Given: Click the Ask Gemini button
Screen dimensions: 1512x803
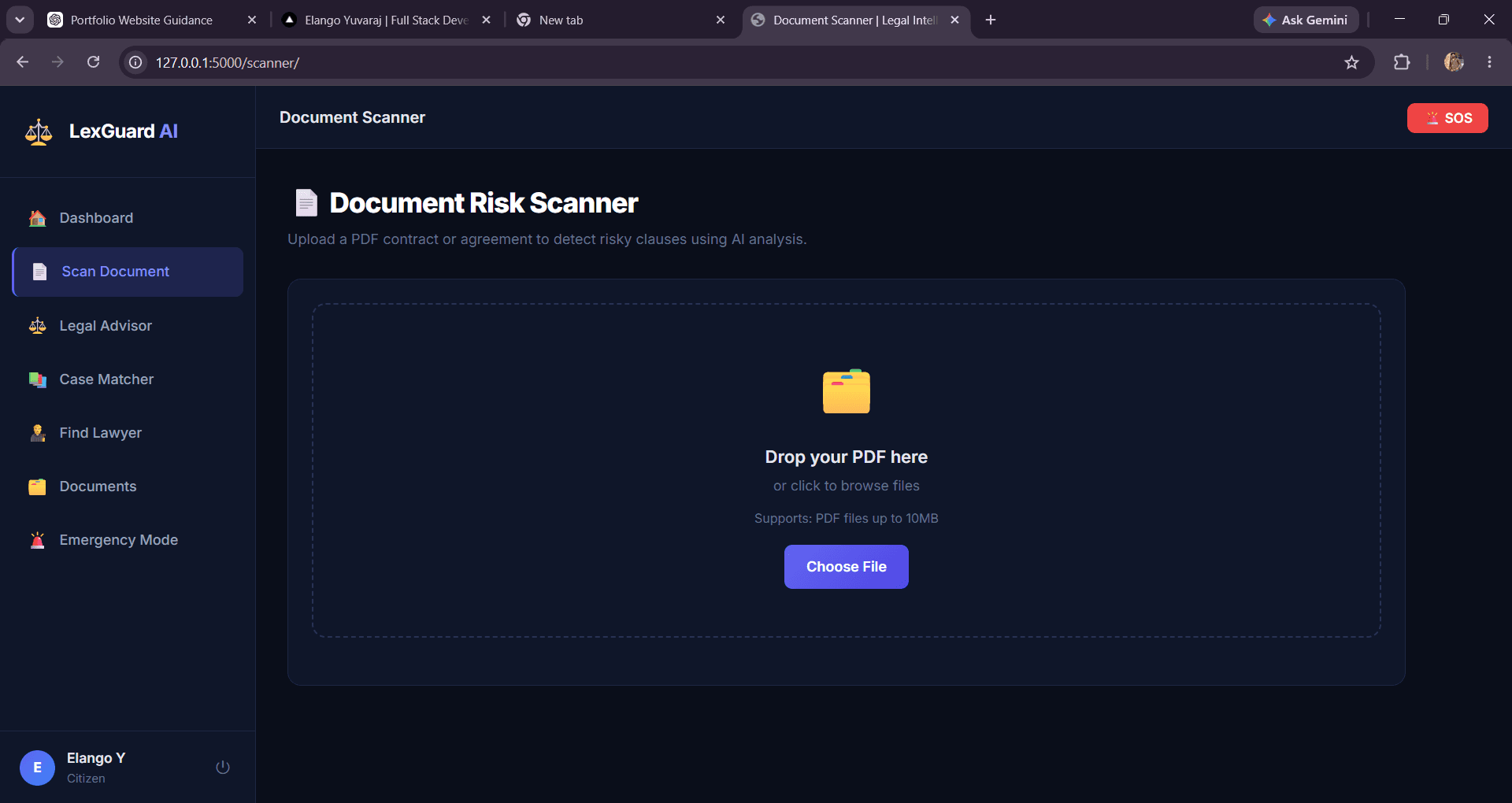Looking at the screenshot, I should (1306, 20).
